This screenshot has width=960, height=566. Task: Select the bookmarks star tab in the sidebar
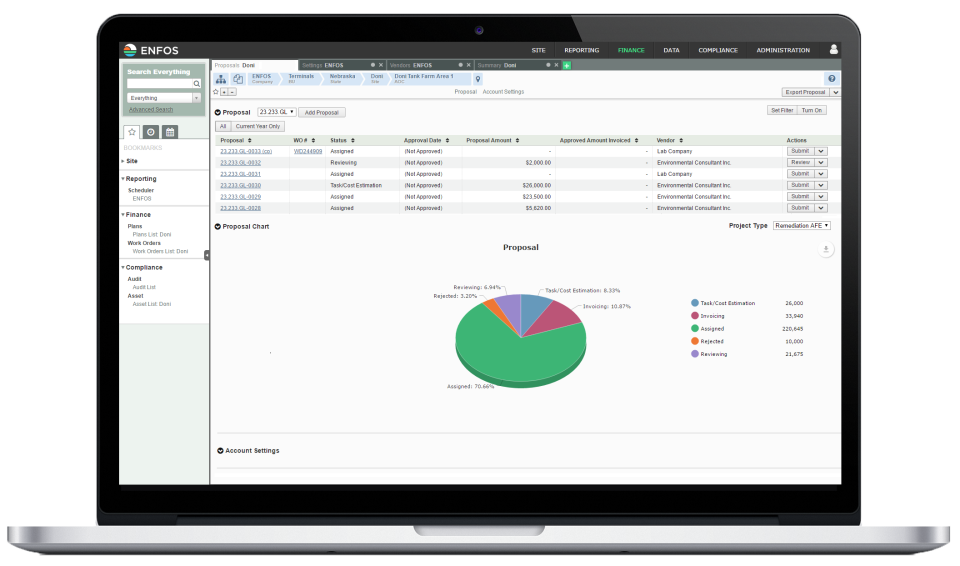tap(132, 132)
